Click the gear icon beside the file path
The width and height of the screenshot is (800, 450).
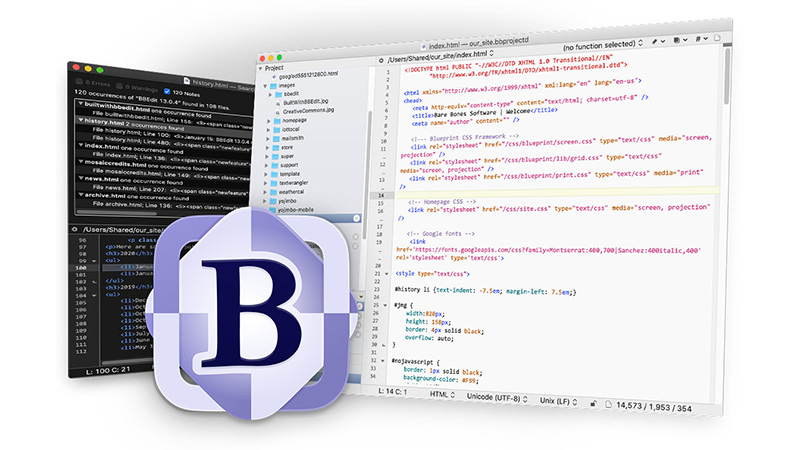pos(381,60)
